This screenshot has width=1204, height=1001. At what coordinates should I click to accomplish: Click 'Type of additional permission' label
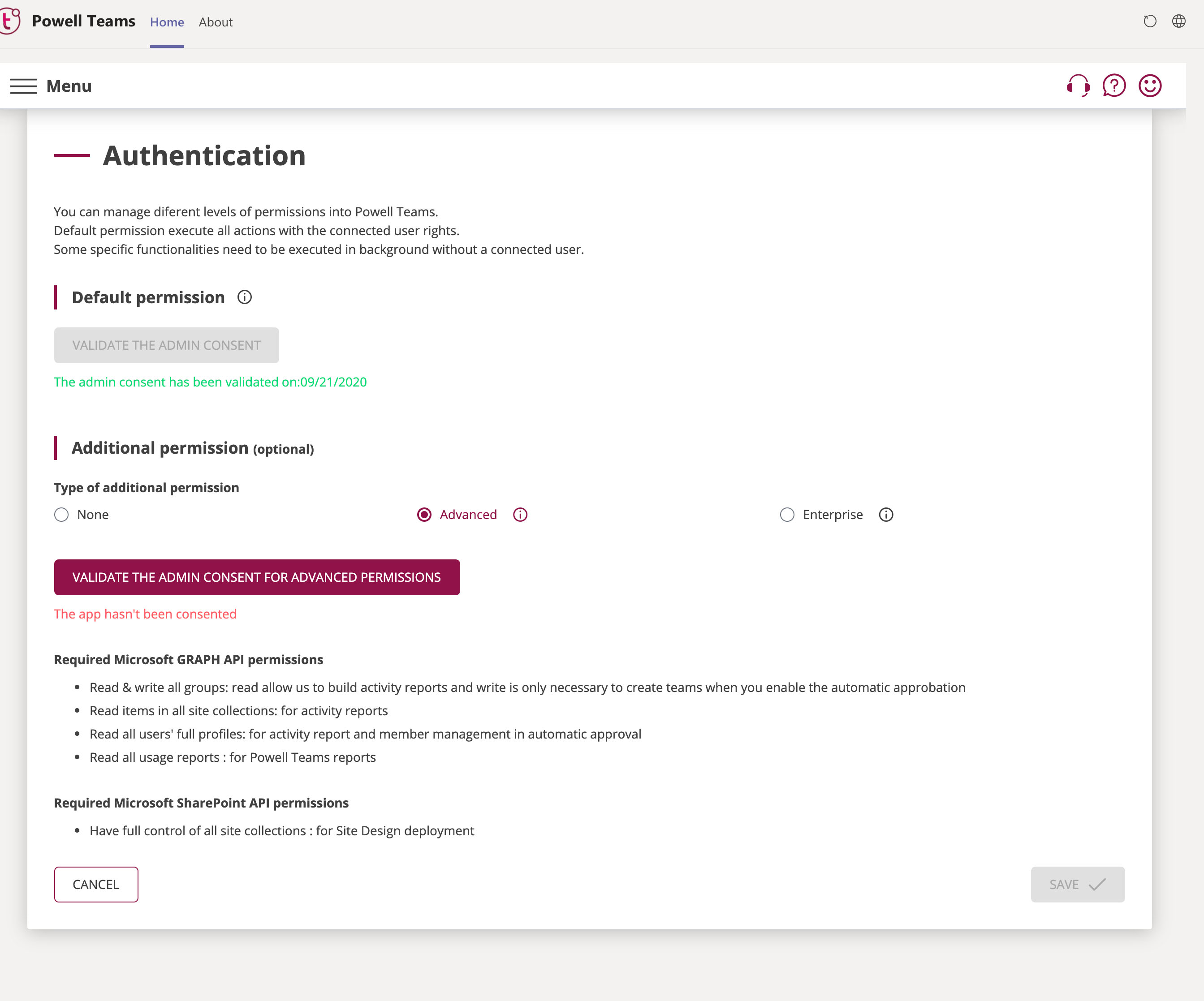click(146, 488)
